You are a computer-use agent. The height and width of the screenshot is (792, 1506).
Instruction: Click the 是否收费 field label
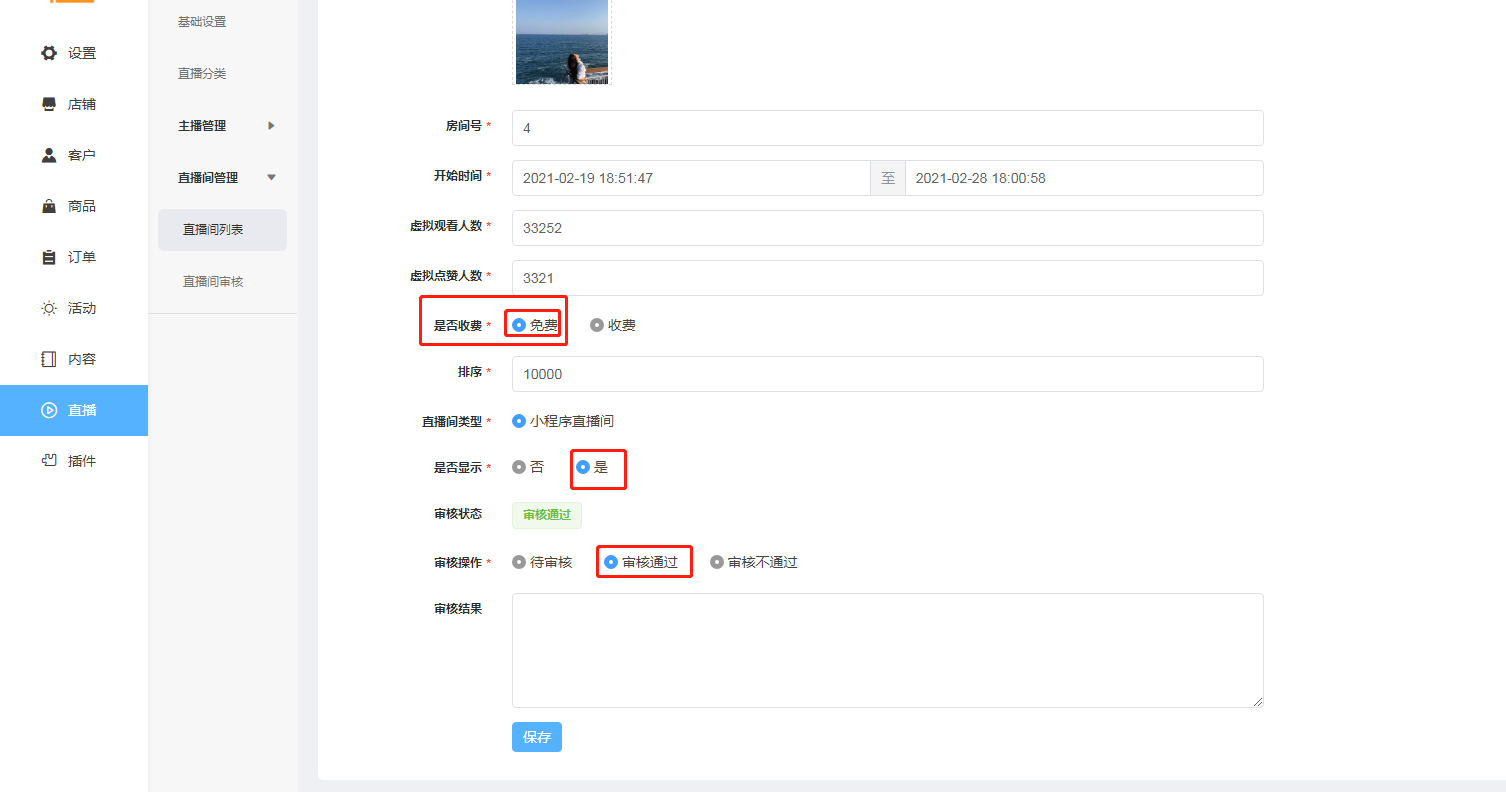458,325
